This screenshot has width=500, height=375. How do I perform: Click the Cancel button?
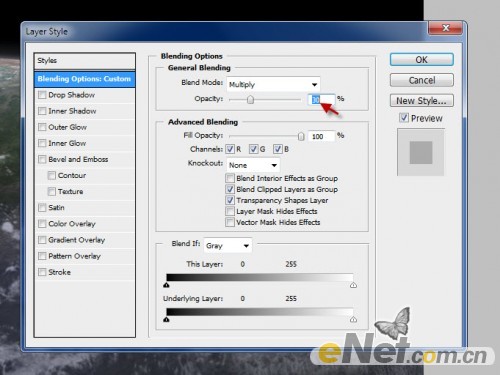tap(422, 80)
